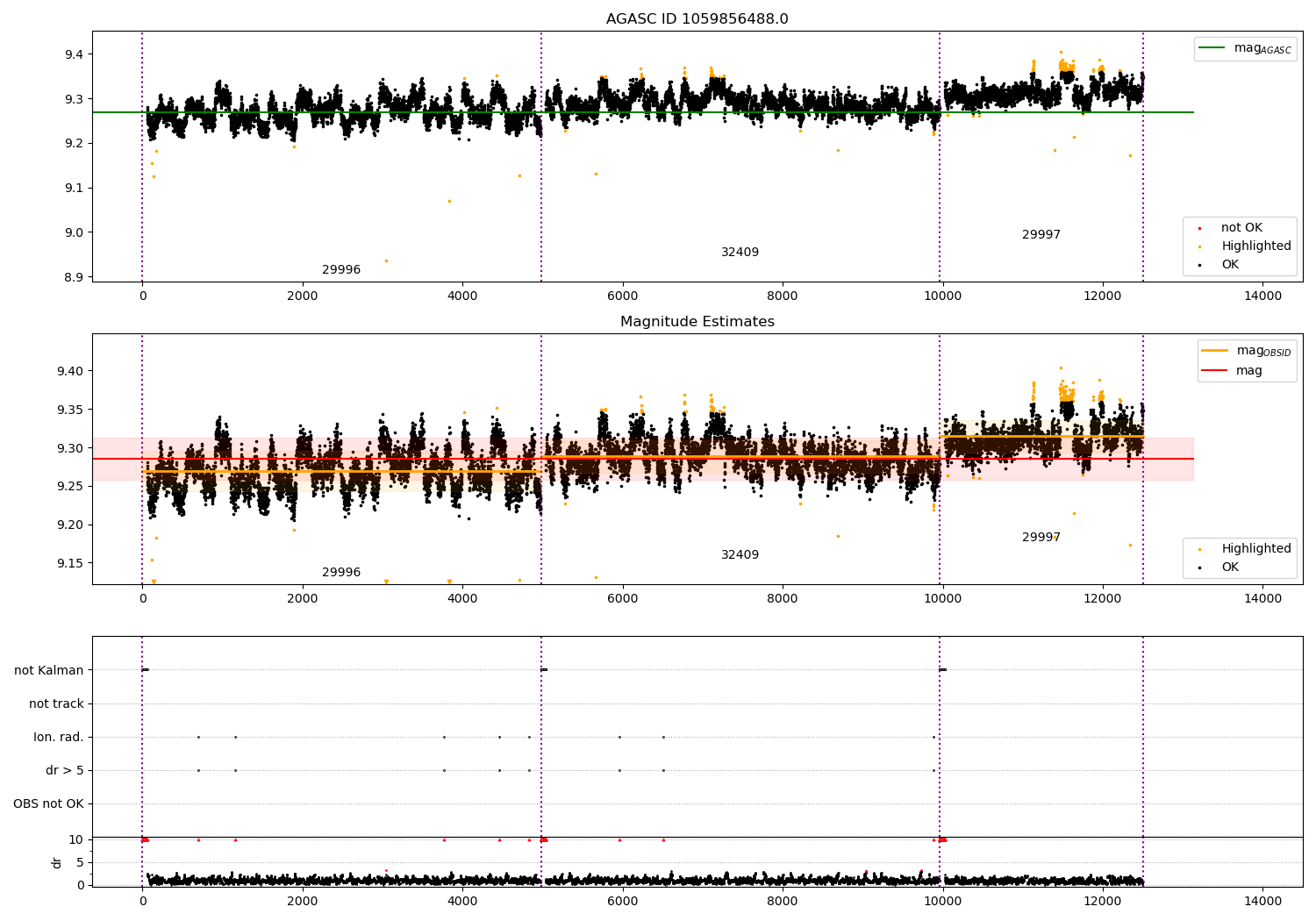Viewport: 1316px width, 921px height.
Task: Click the 'Ion. rad.' axis label
Action: coord(59,738)
